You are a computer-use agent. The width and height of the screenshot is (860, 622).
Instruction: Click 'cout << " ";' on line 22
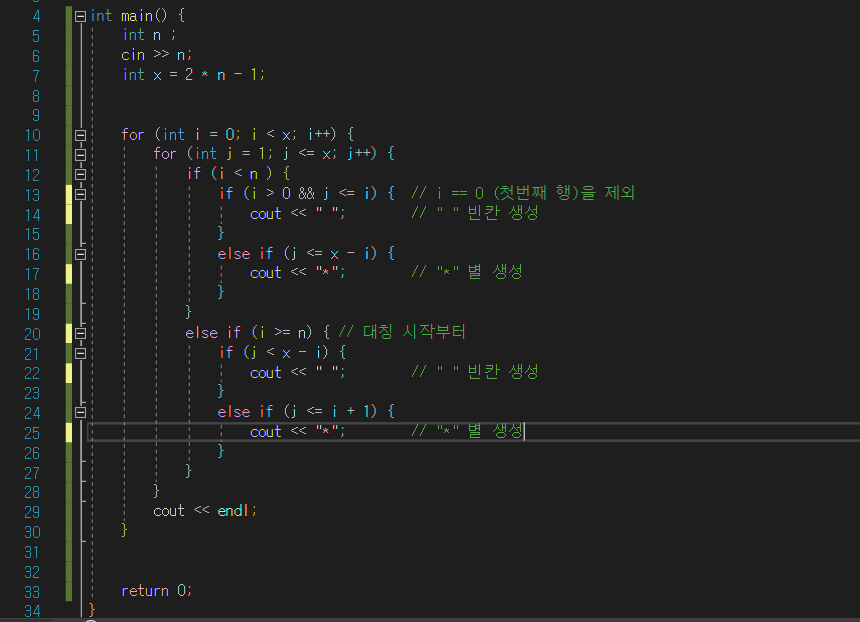coord(297,372)
